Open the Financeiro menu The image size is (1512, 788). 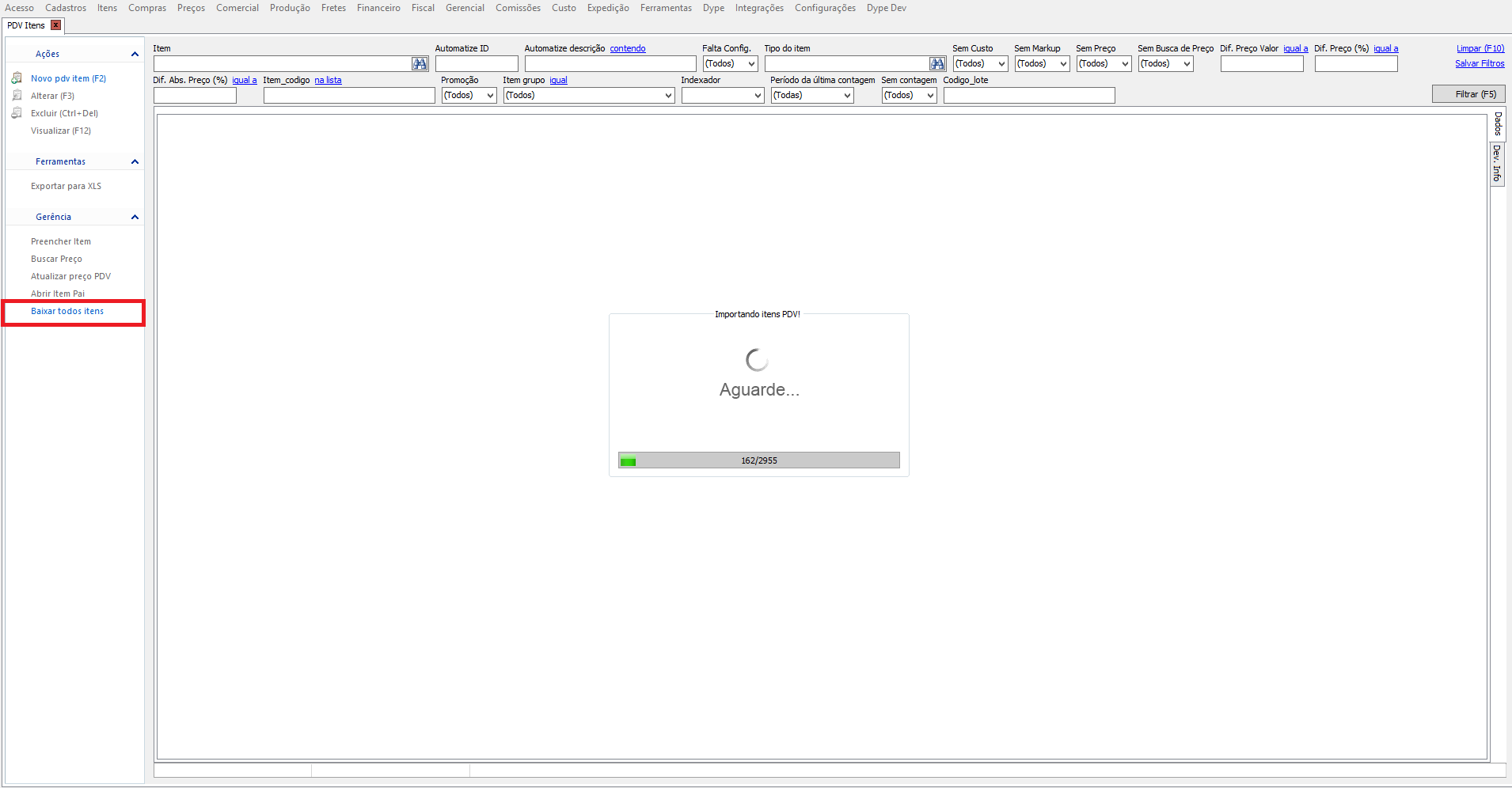click(378, 8)
